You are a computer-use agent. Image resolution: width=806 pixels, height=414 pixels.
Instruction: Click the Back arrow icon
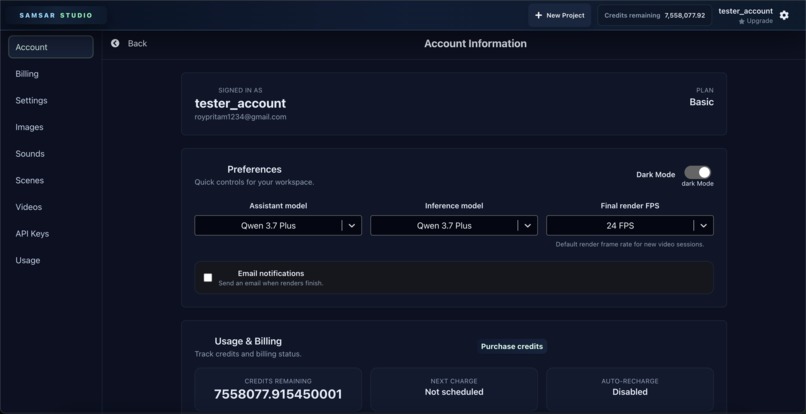[x=115, y=43]
